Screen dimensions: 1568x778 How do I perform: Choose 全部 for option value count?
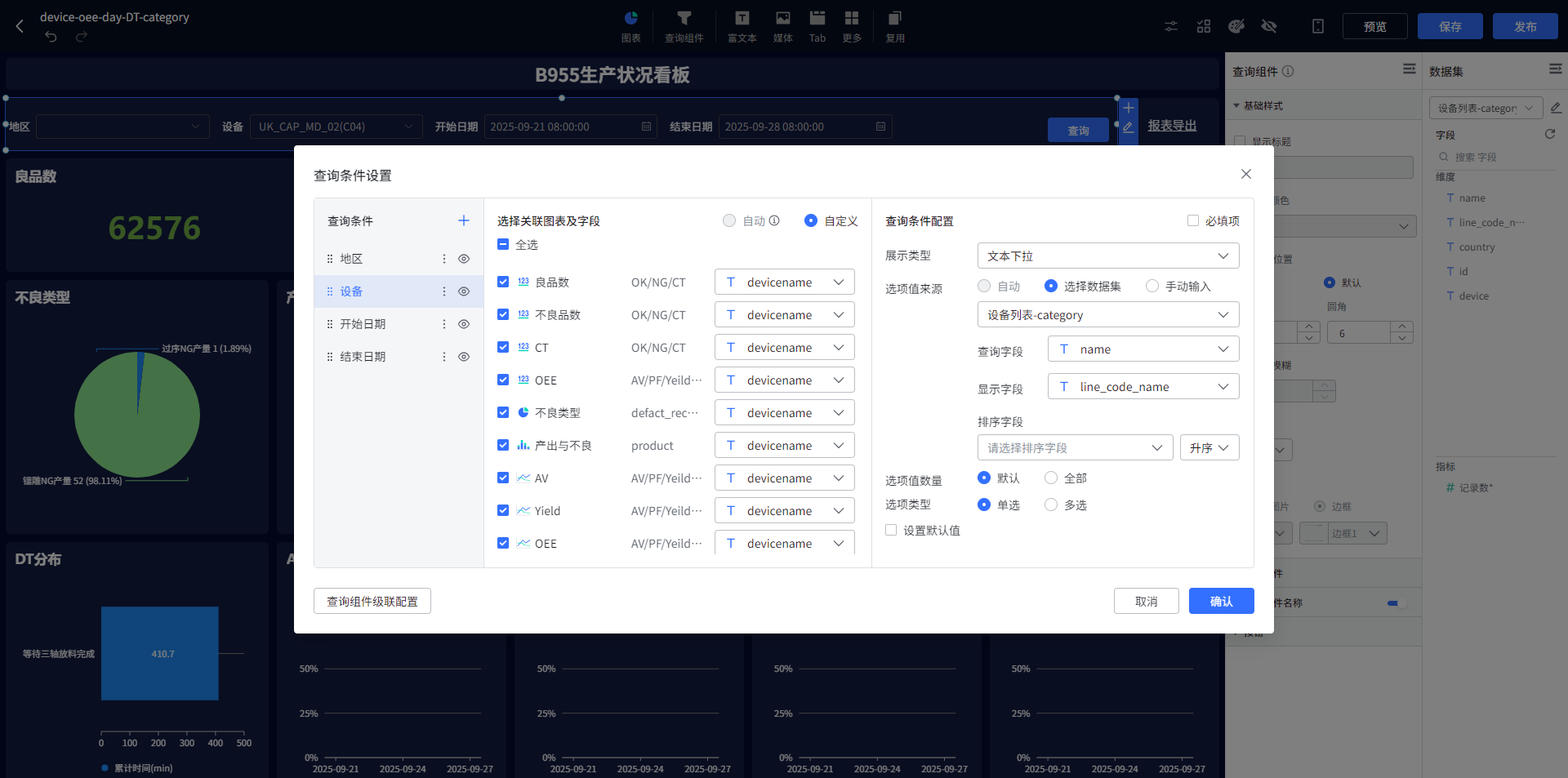tap(1051, 478)
